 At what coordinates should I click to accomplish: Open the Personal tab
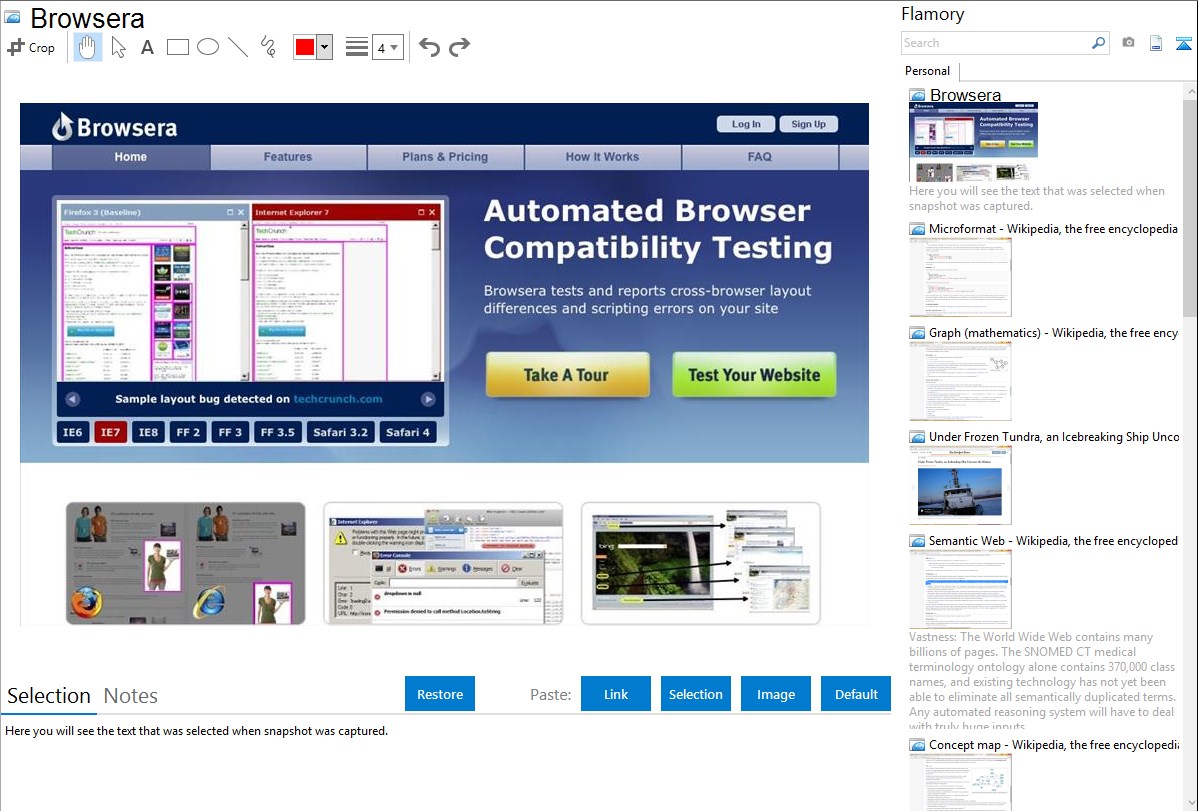(927, 71)
